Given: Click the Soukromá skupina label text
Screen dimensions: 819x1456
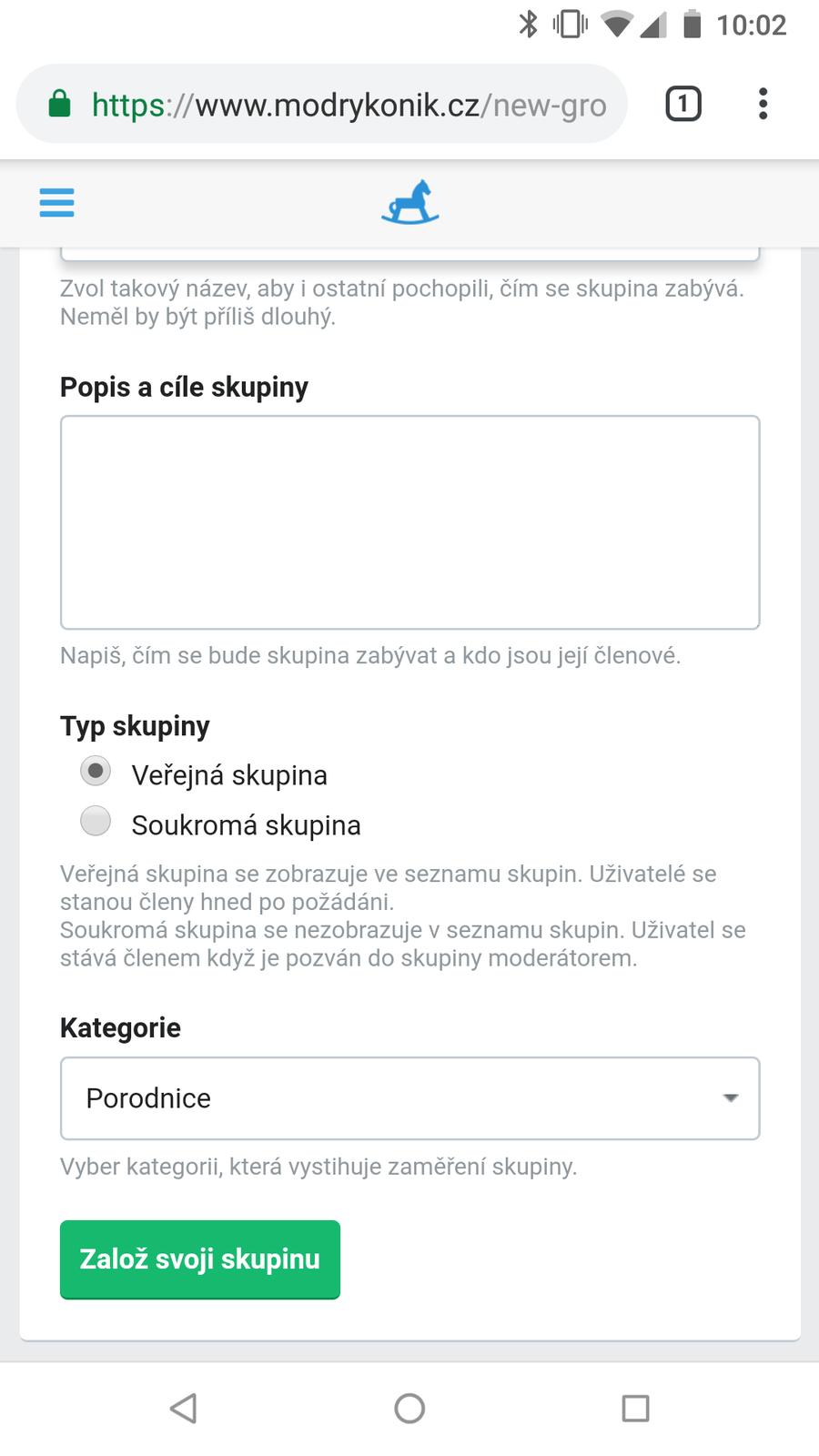Looking at the screenshot, I should click(246, 825).
